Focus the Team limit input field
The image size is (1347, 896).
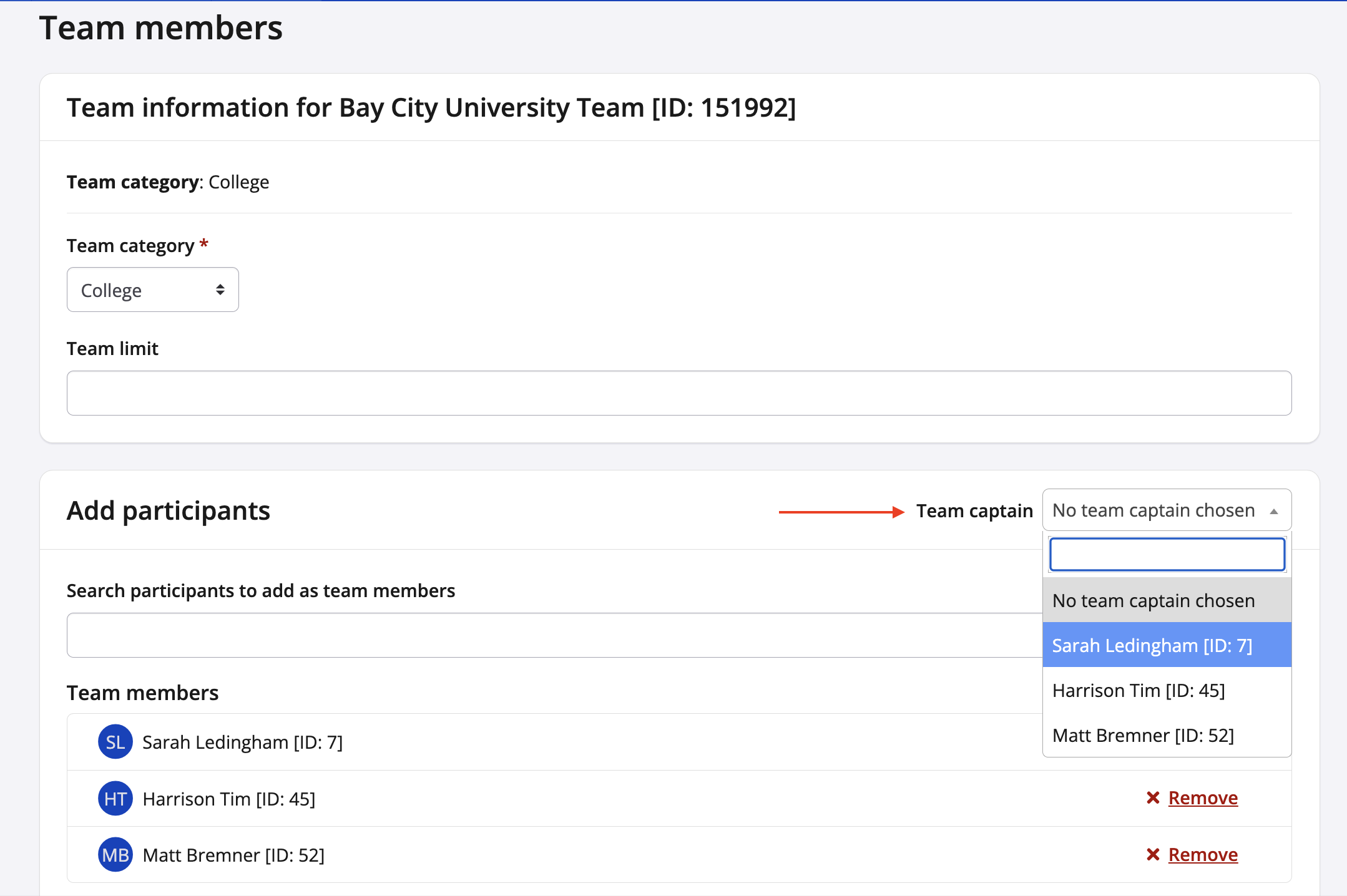[x=678, y=393]
